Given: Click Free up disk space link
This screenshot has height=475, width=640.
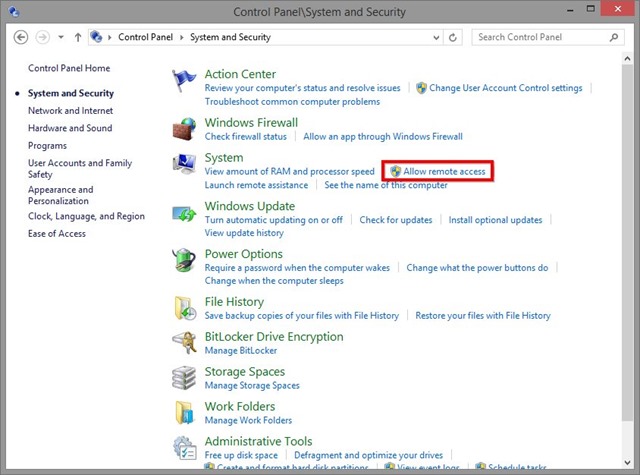Looking at the screenshot, I should pyautogui.click(x=241, y=455).
